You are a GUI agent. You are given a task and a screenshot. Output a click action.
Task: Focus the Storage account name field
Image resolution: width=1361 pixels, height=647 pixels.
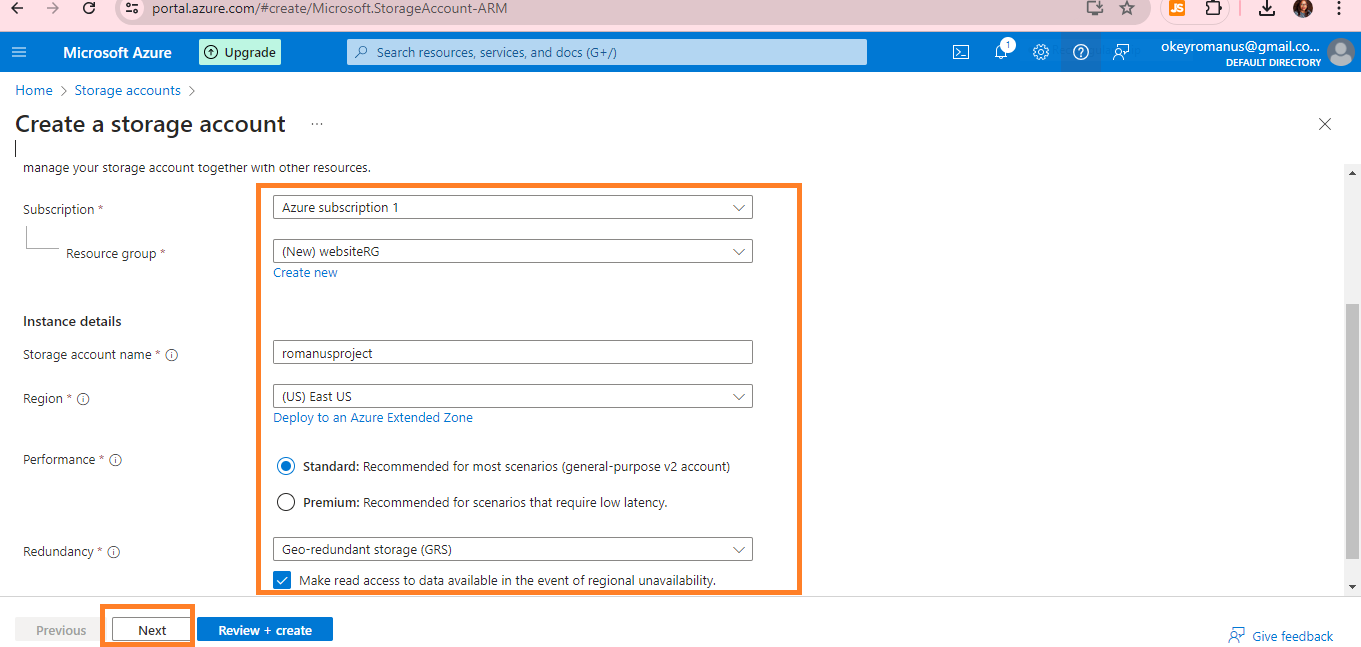pos(513,352)
